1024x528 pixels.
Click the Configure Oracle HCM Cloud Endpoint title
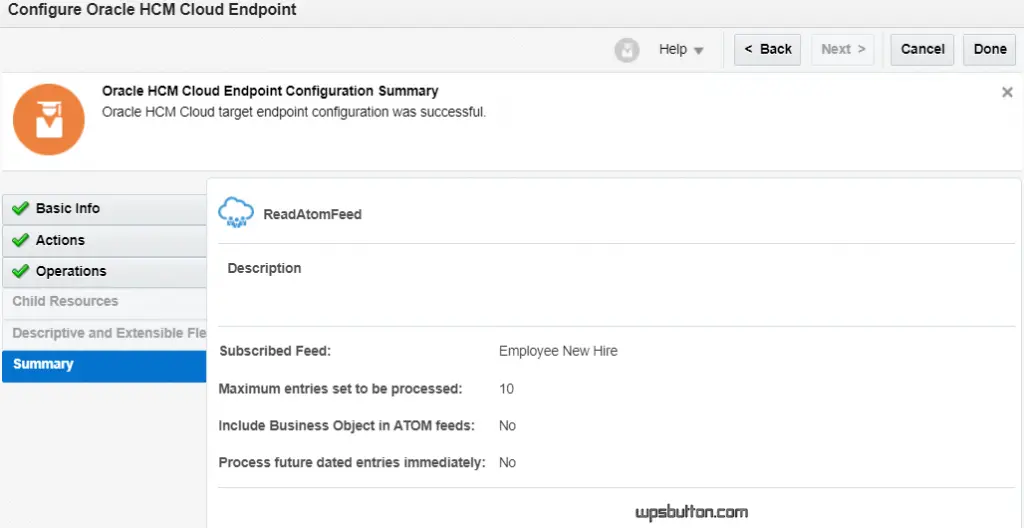[152, 10]
